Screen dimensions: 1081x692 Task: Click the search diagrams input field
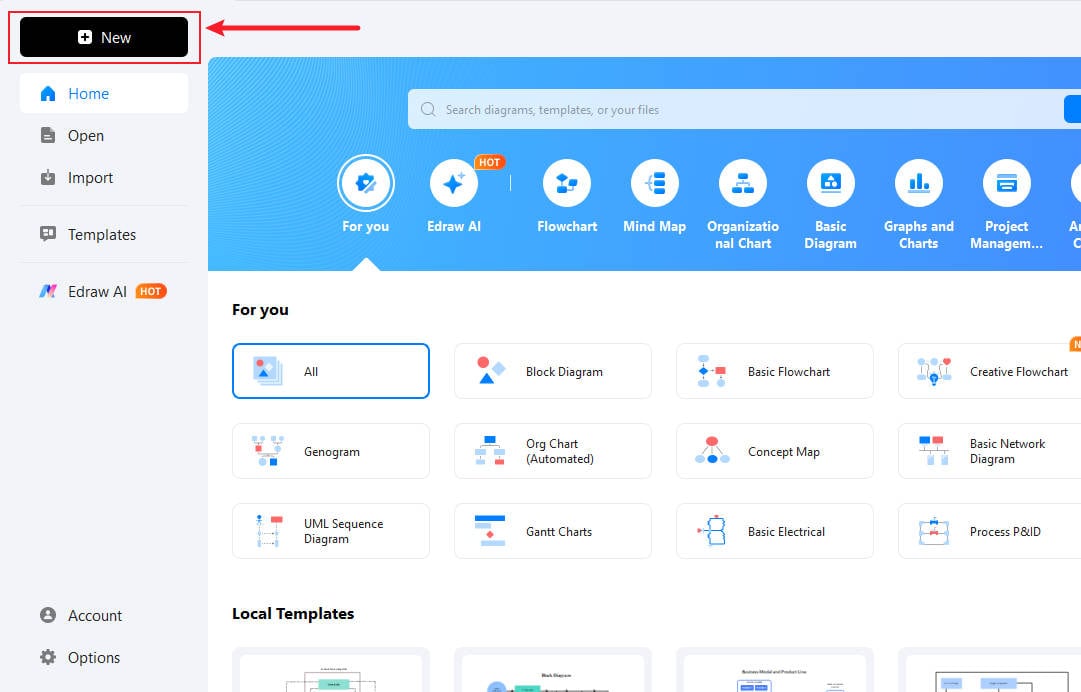pyautogui.click(x=735, y=110)
